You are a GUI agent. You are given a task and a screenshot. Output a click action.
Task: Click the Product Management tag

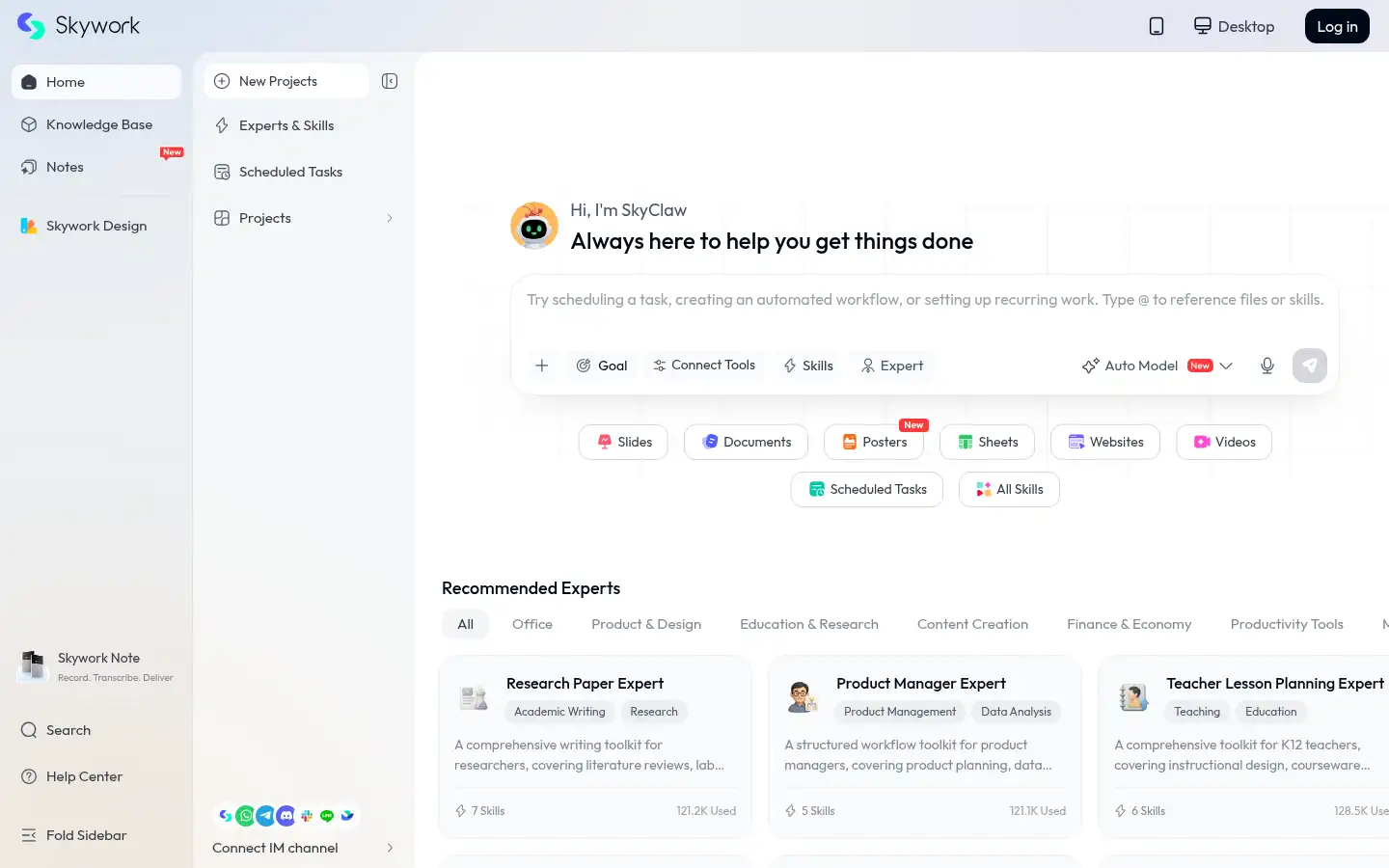pyautogui.click(x=900, y=712)
